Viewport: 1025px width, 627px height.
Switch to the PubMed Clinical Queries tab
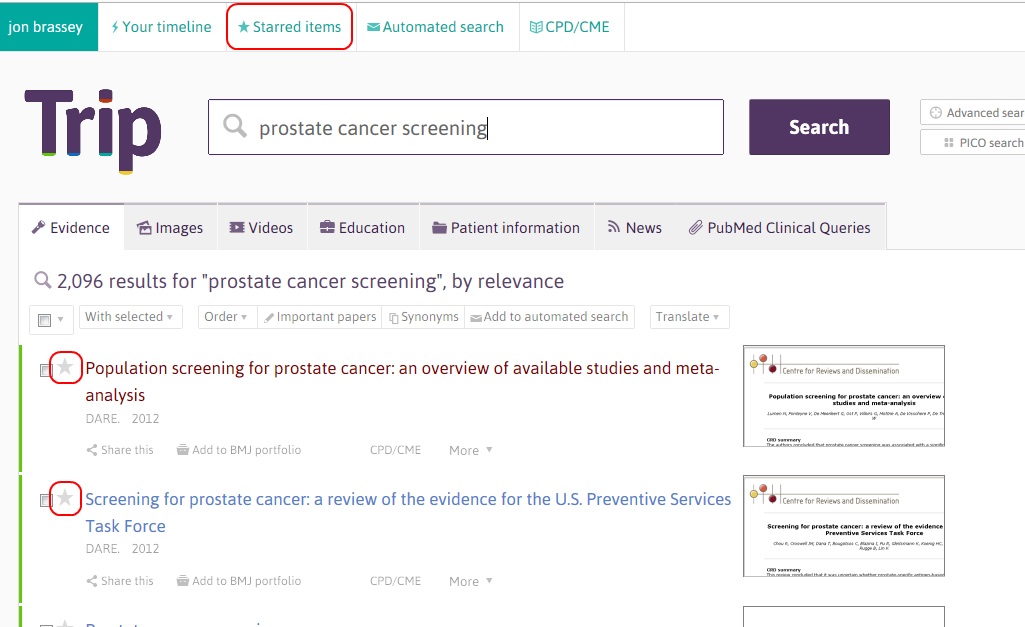click(x=779, y=228)
